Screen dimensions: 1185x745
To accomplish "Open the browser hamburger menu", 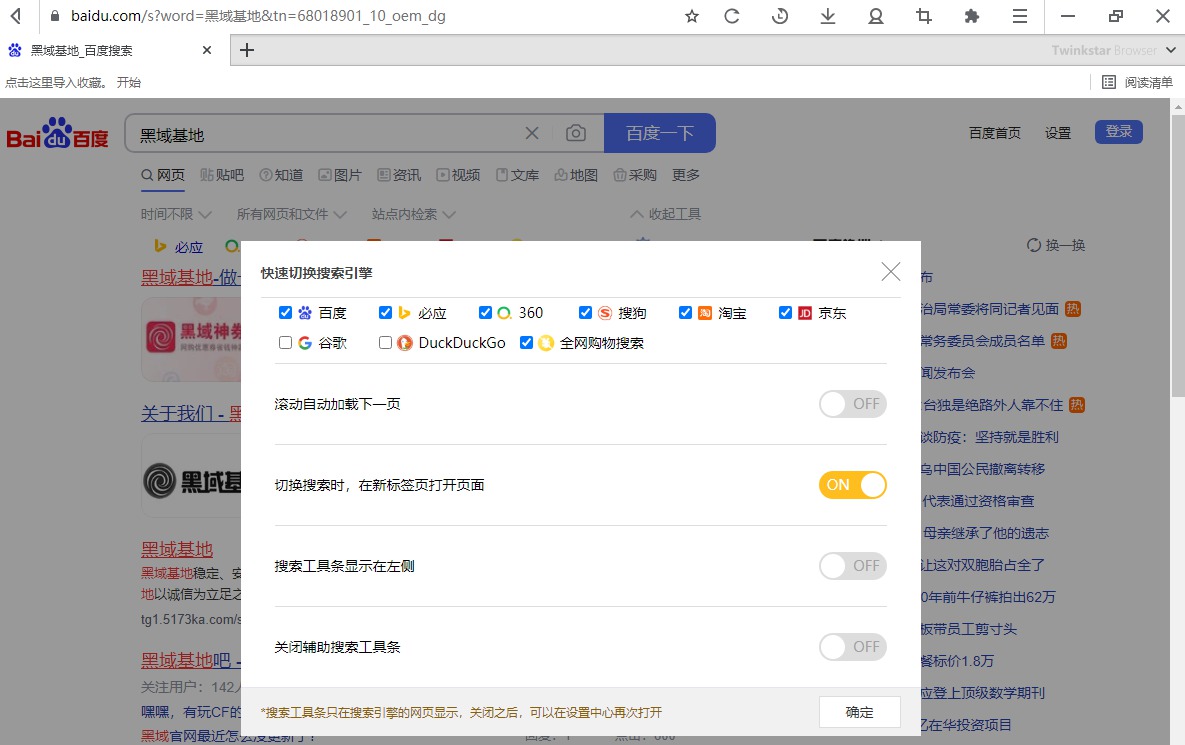I will tap(1019, 16).
